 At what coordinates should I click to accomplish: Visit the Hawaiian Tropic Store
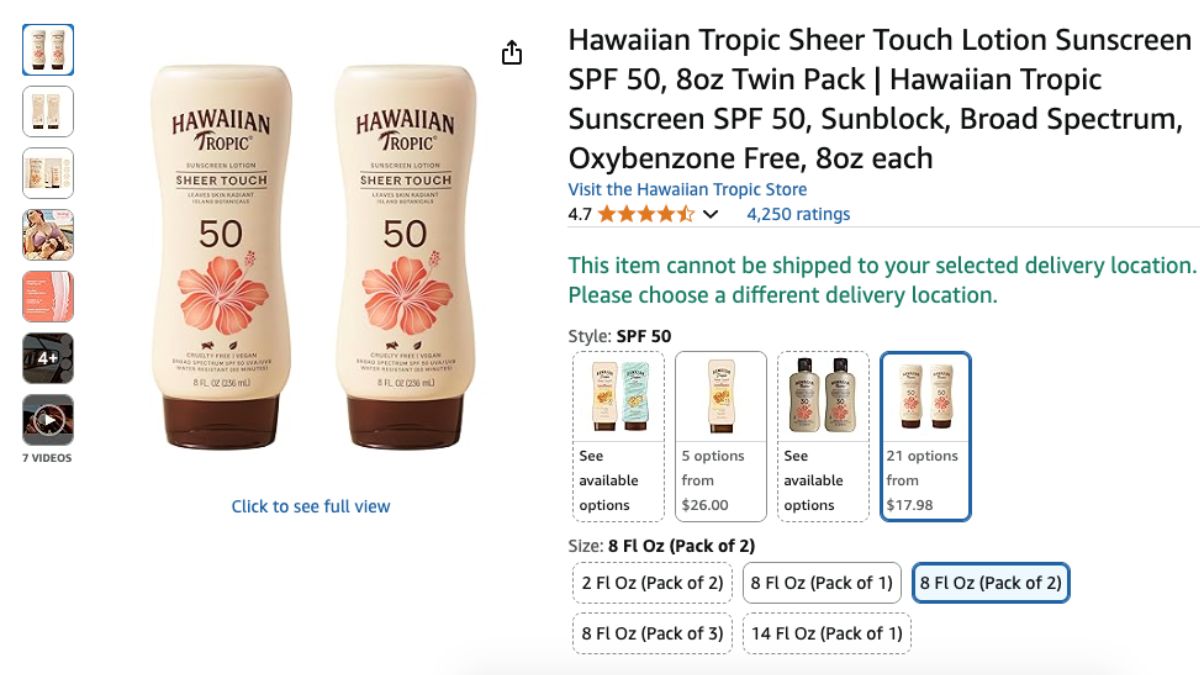[x=687, y=189]
